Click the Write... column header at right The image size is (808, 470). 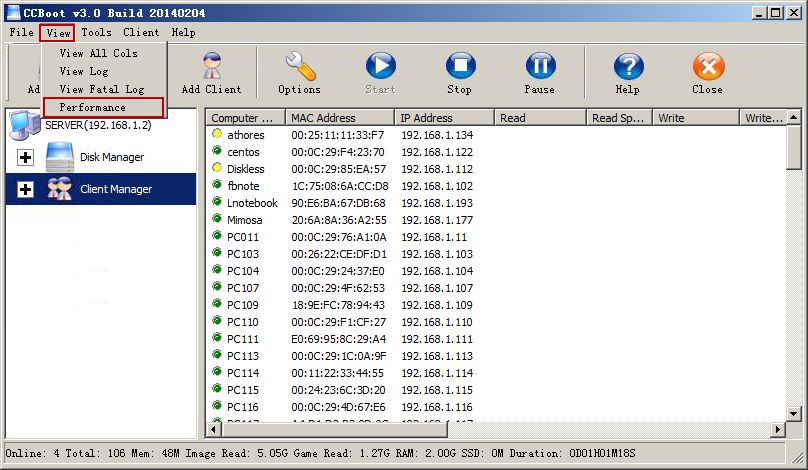click(x=763, y=118)
